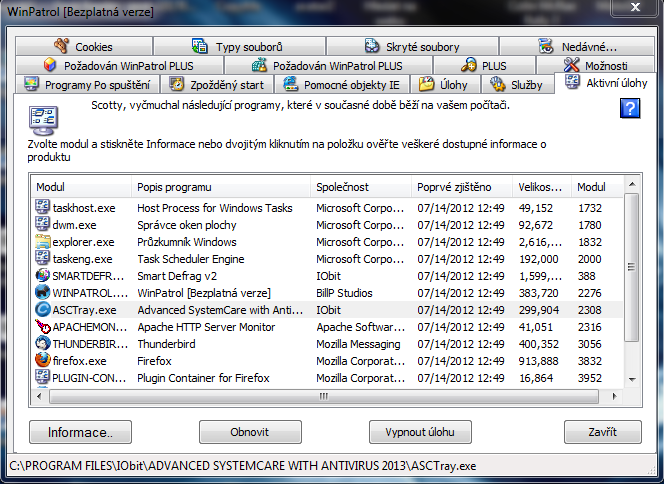Select the PLUGIN-CON... row name
Screen dimensions: 664x484
click(x=89, y=378)
